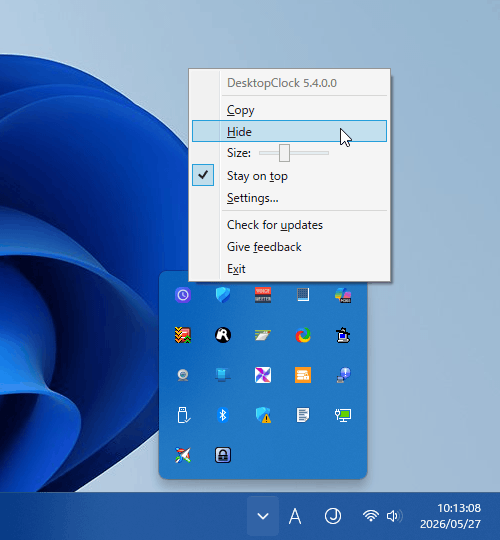Select Hide in the context menu
This screenshot has width=500, height=540.
[x=289, y=131]
